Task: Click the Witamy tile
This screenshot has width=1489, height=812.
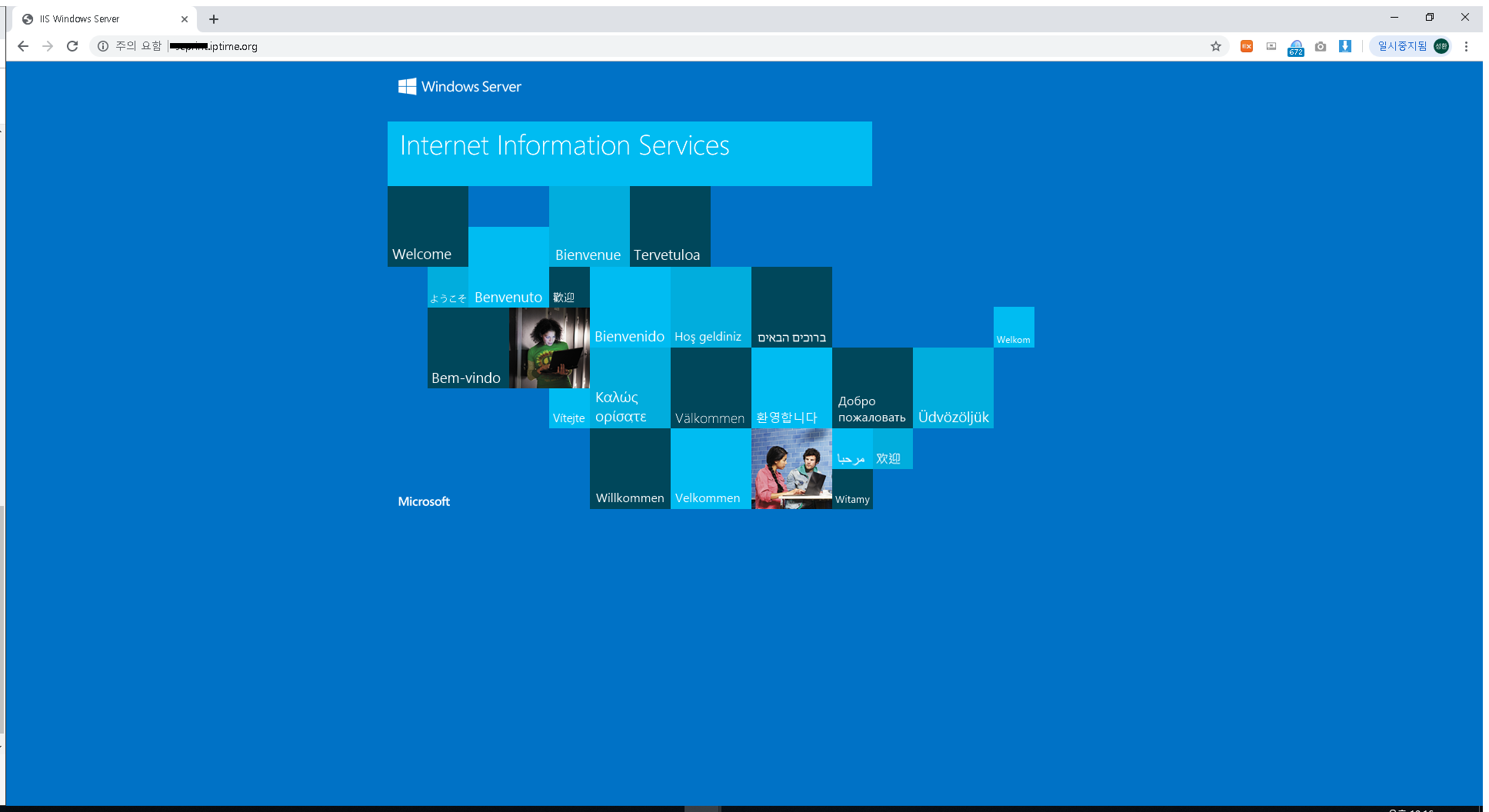Action: pyautogui.click(x=852, y=489)
